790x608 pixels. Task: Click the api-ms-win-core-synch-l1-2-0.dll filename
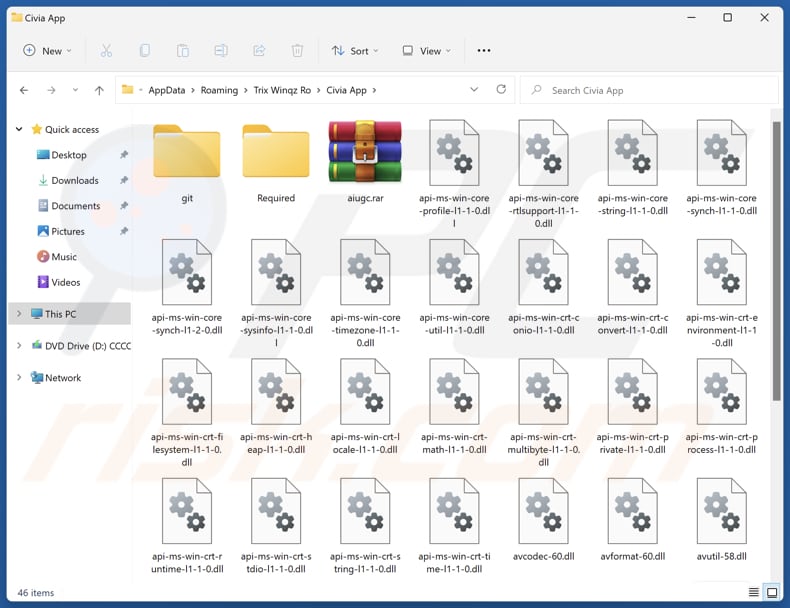187,324
